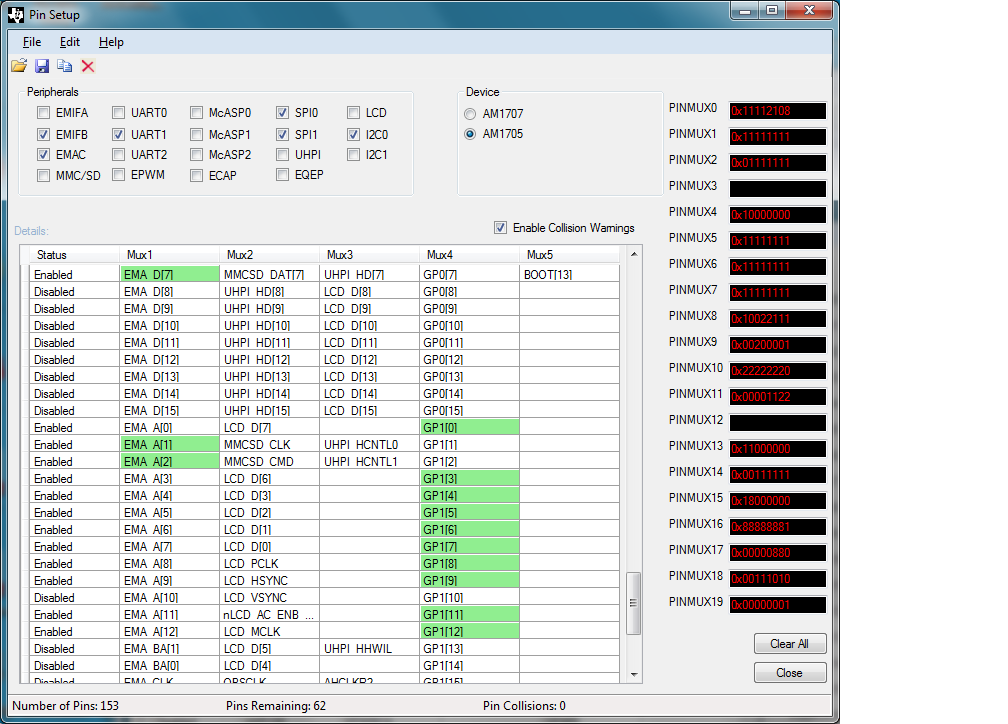
Task: Open the Help menu
Action: point(111,42)
